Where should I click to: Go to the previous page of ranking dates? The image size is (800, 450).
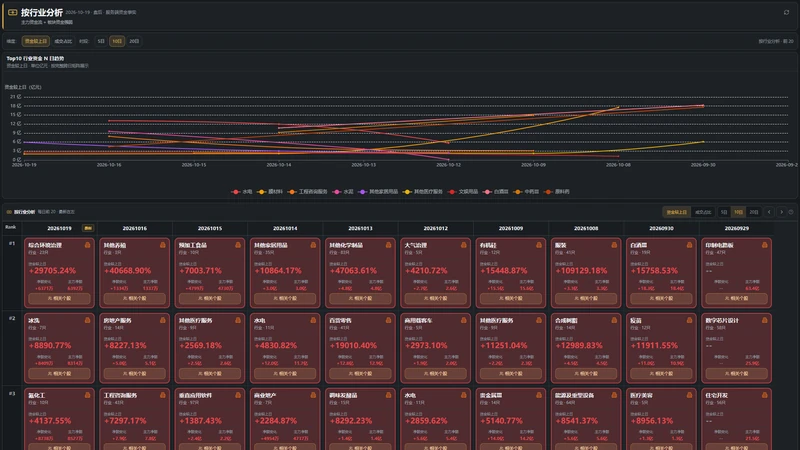(769, 212)
